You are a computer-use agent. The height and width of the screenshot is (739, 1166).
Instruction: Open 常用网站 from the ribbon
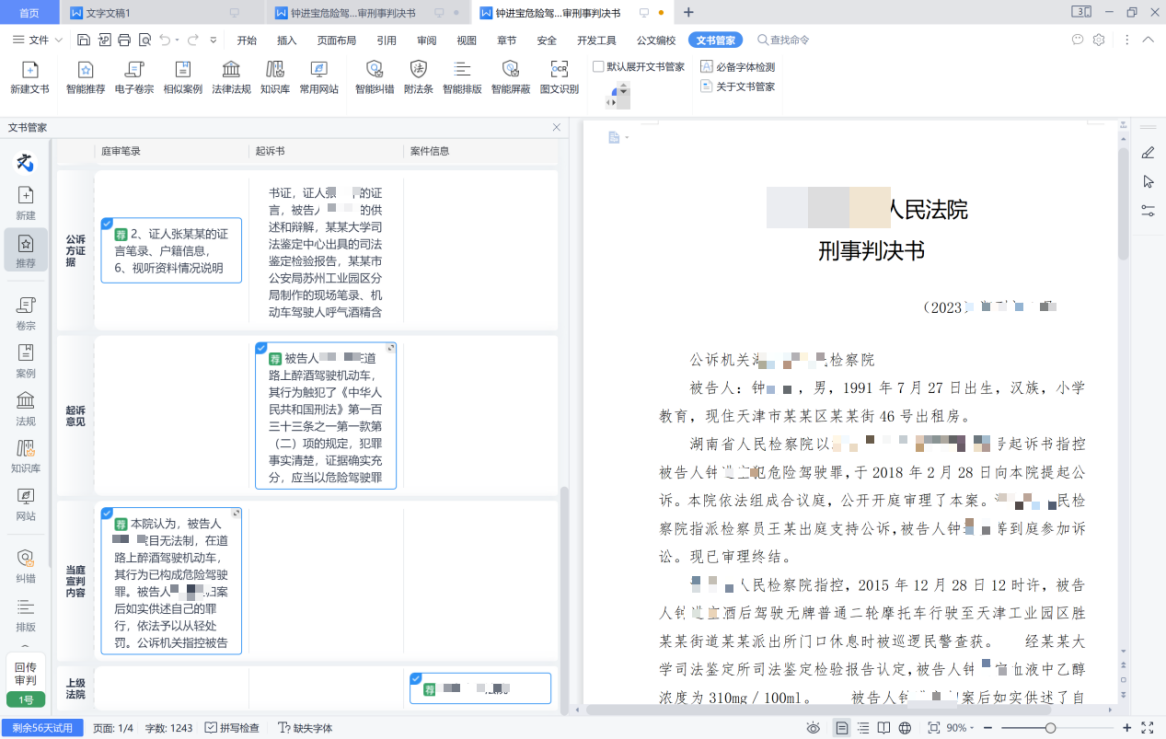pyautogui.click(x=319, y=77)
